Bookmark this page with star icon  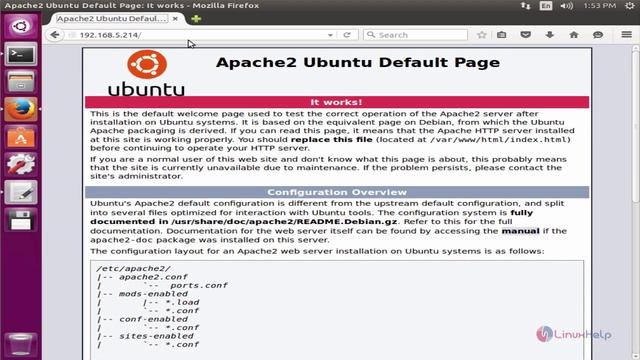(482, 35)
